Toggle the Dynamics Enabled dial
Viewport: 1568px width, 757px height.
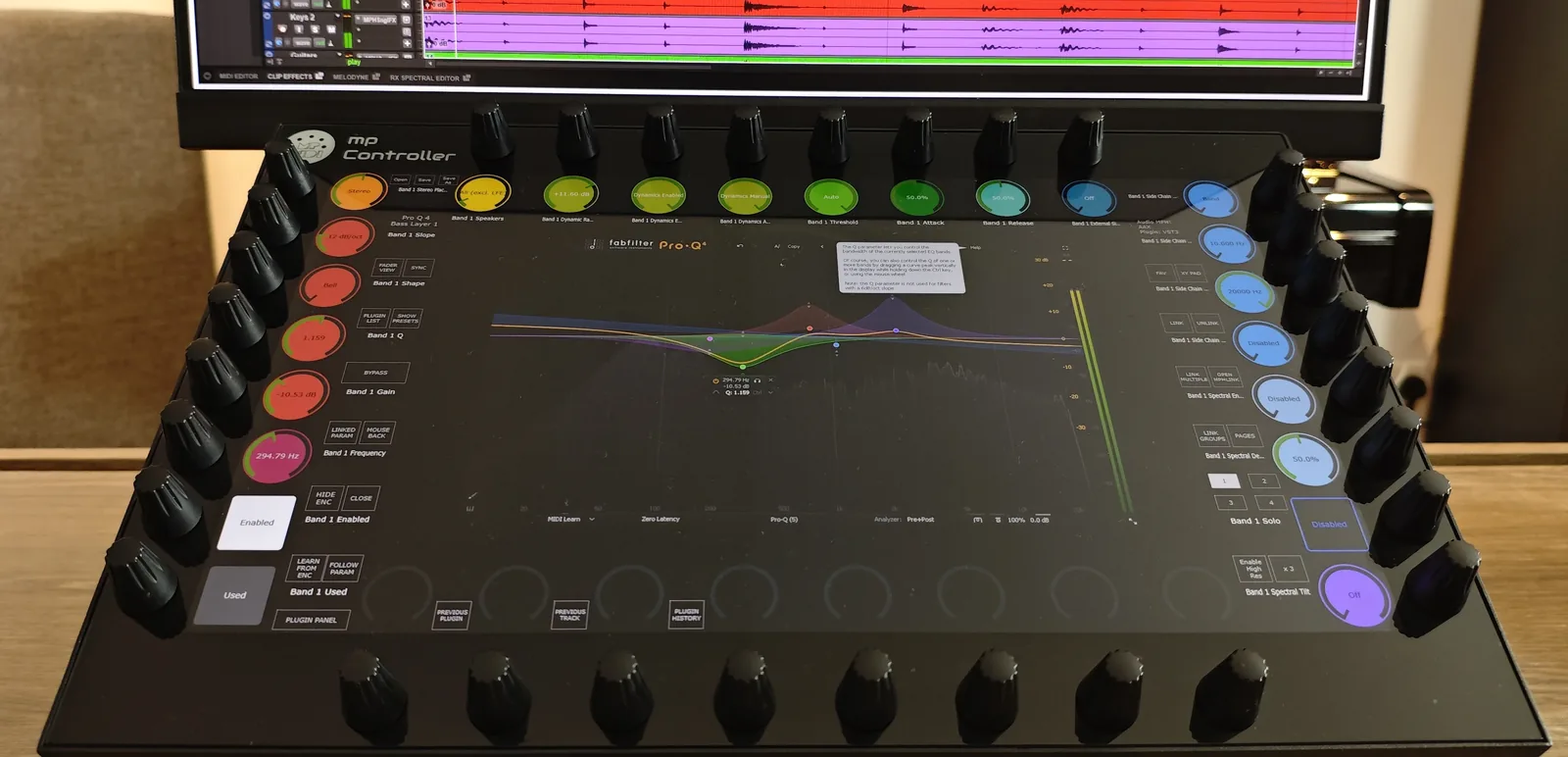tap(658, 195)
